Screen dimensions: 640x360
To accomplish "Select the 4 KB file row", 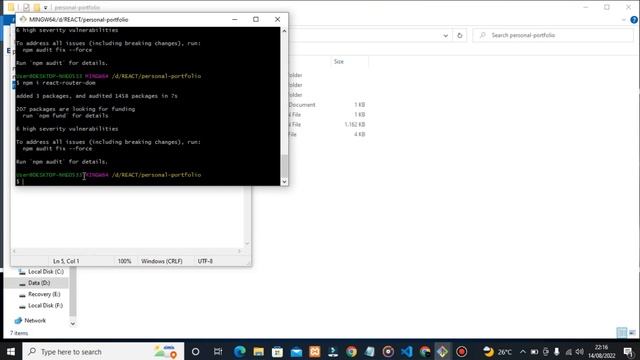I will [x=327, y=134].
